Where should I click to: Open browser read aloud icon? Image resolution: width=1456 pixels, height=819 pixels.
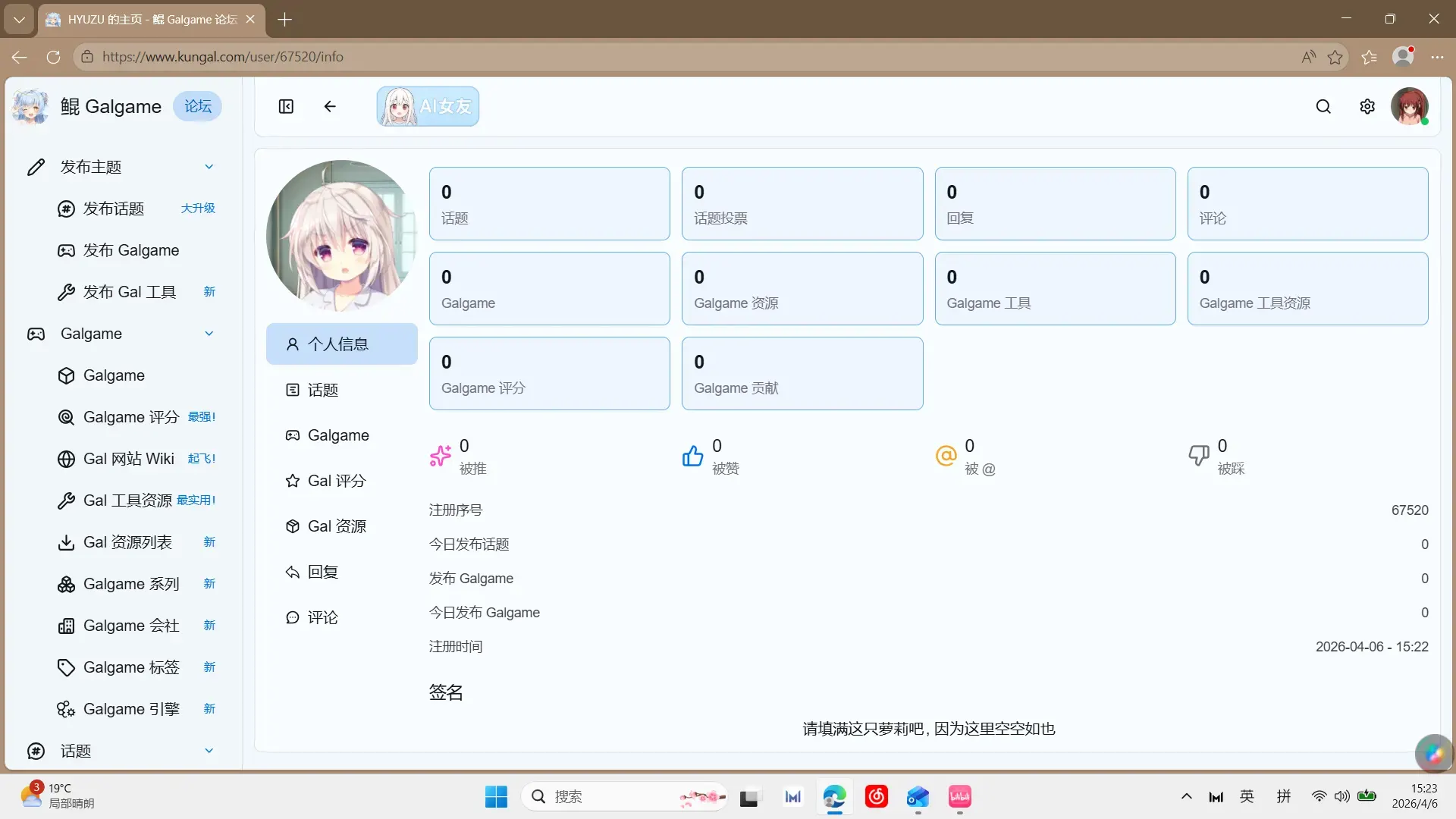pyautogui.click(x=1308, y=57)
